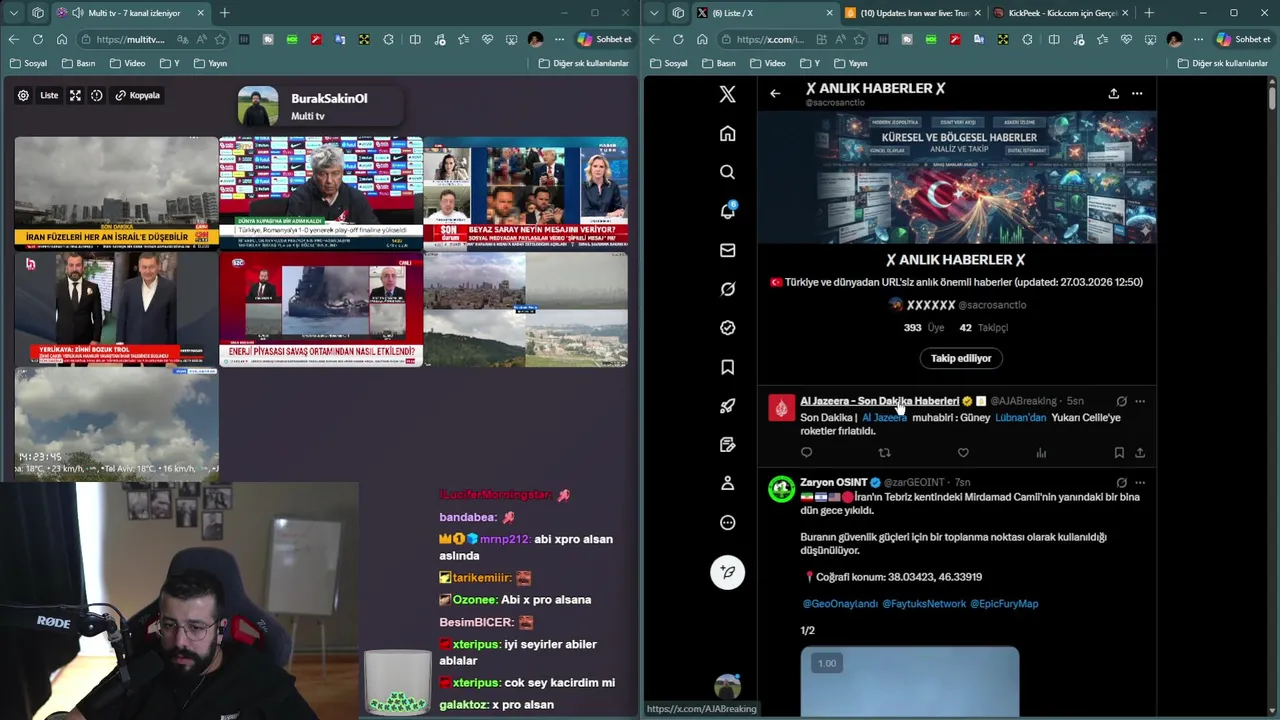Open X Home from the sidebar
The width and height of the screenshot is (1280, 720).
click(x=727, y=134)
